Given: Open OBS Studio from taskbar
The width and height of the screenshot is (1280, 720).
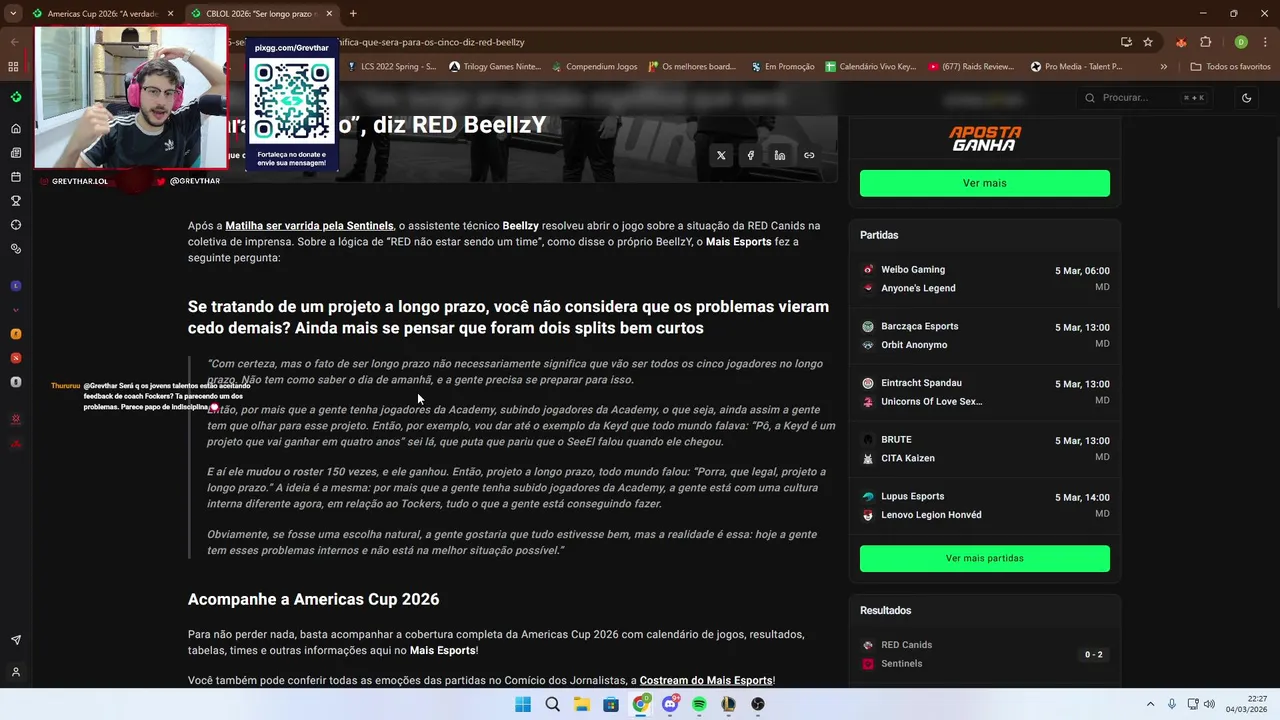Looking at the screenshot, I should (758, 704).
